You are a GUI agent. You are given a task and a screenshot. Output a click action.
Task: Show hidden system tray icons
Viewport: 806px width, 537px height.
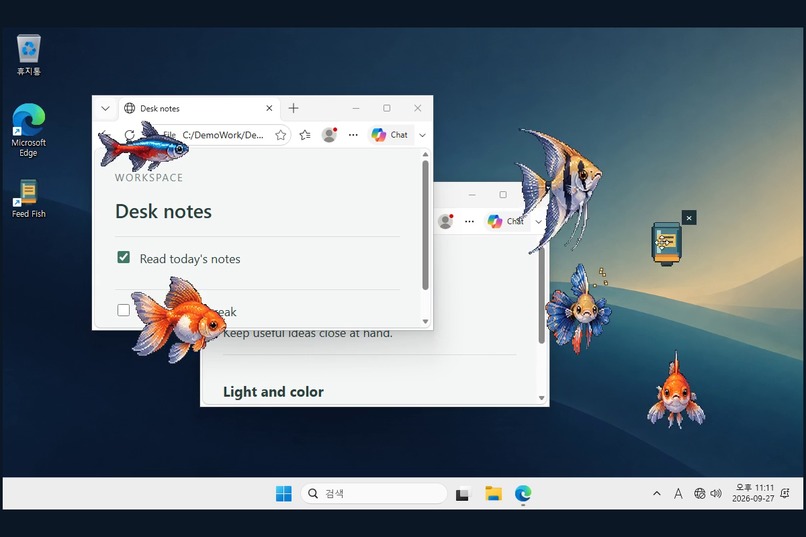click(x=656, y=493)
